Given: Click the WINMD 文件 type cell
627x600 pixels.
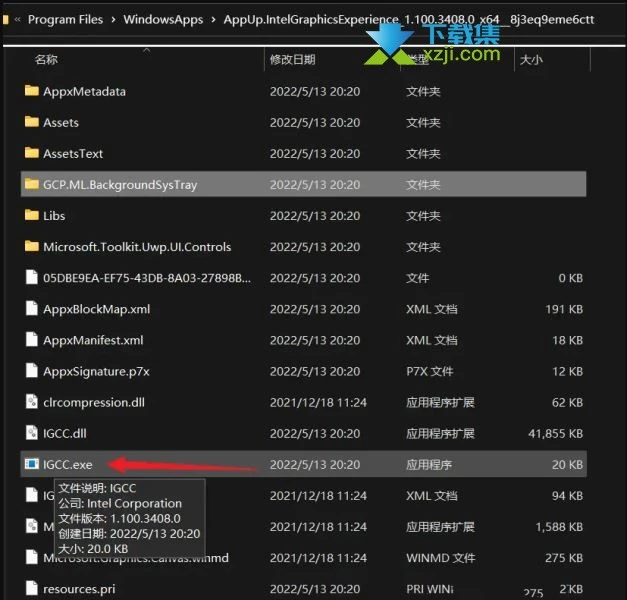Looking at the screenshot, I should [441, 558].
